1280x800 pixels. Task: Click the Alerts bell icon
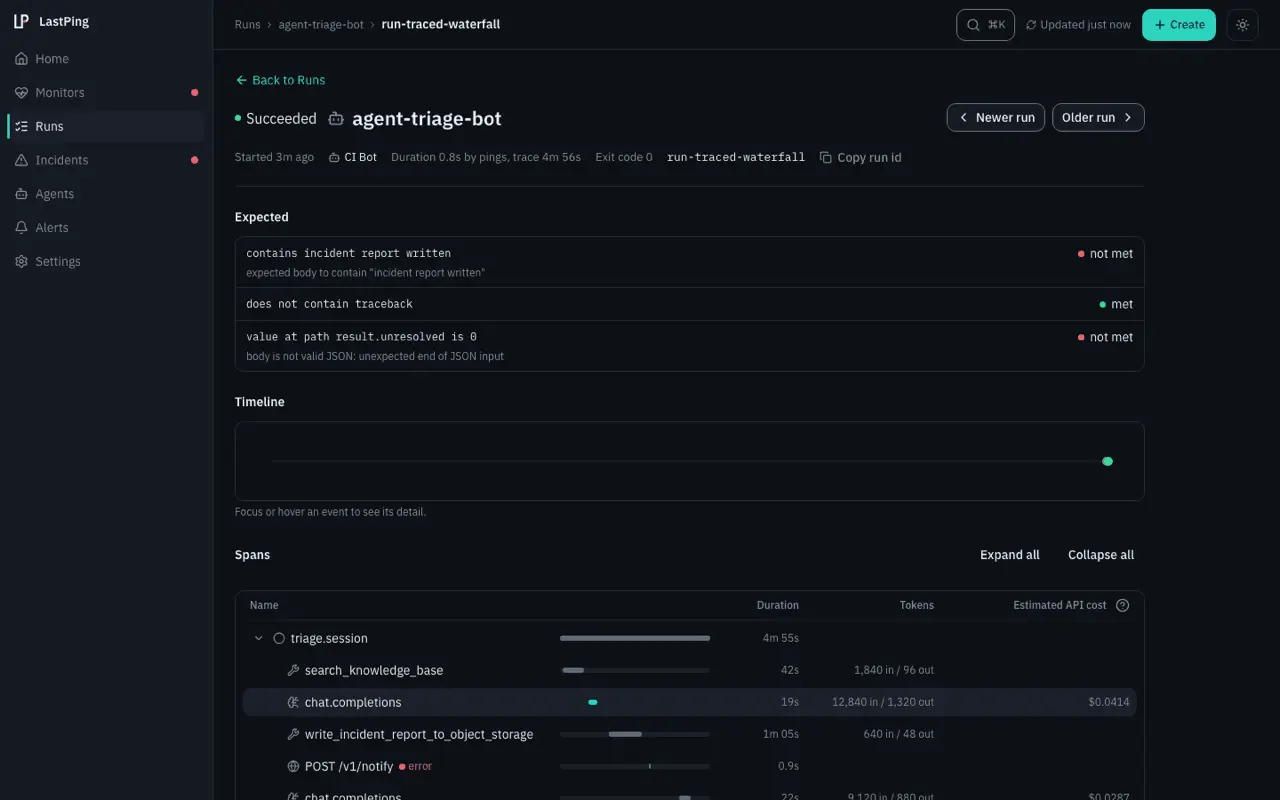click(x=21, y=228)
